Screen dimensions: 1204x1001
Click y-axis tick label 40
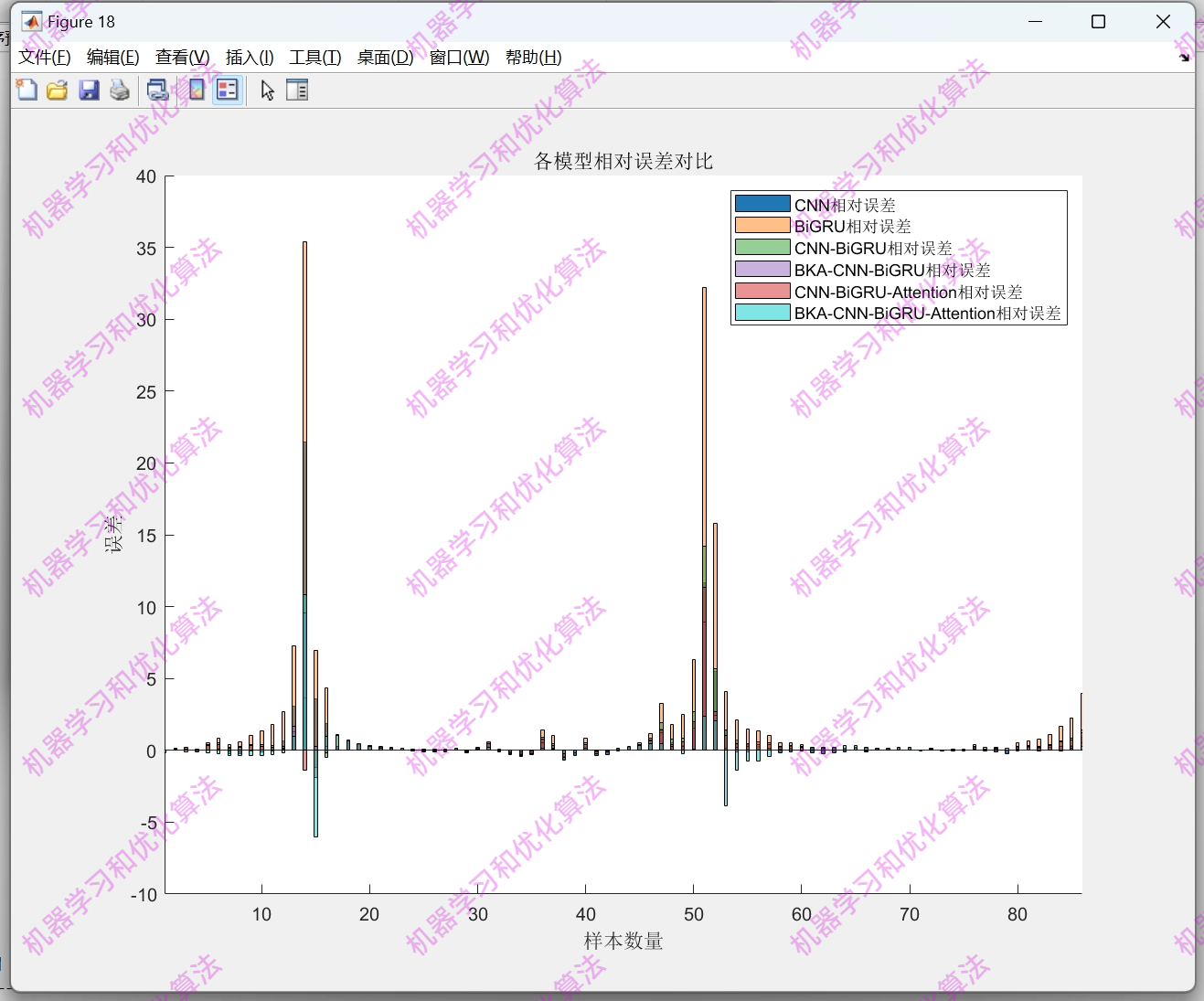click(146, 176)
